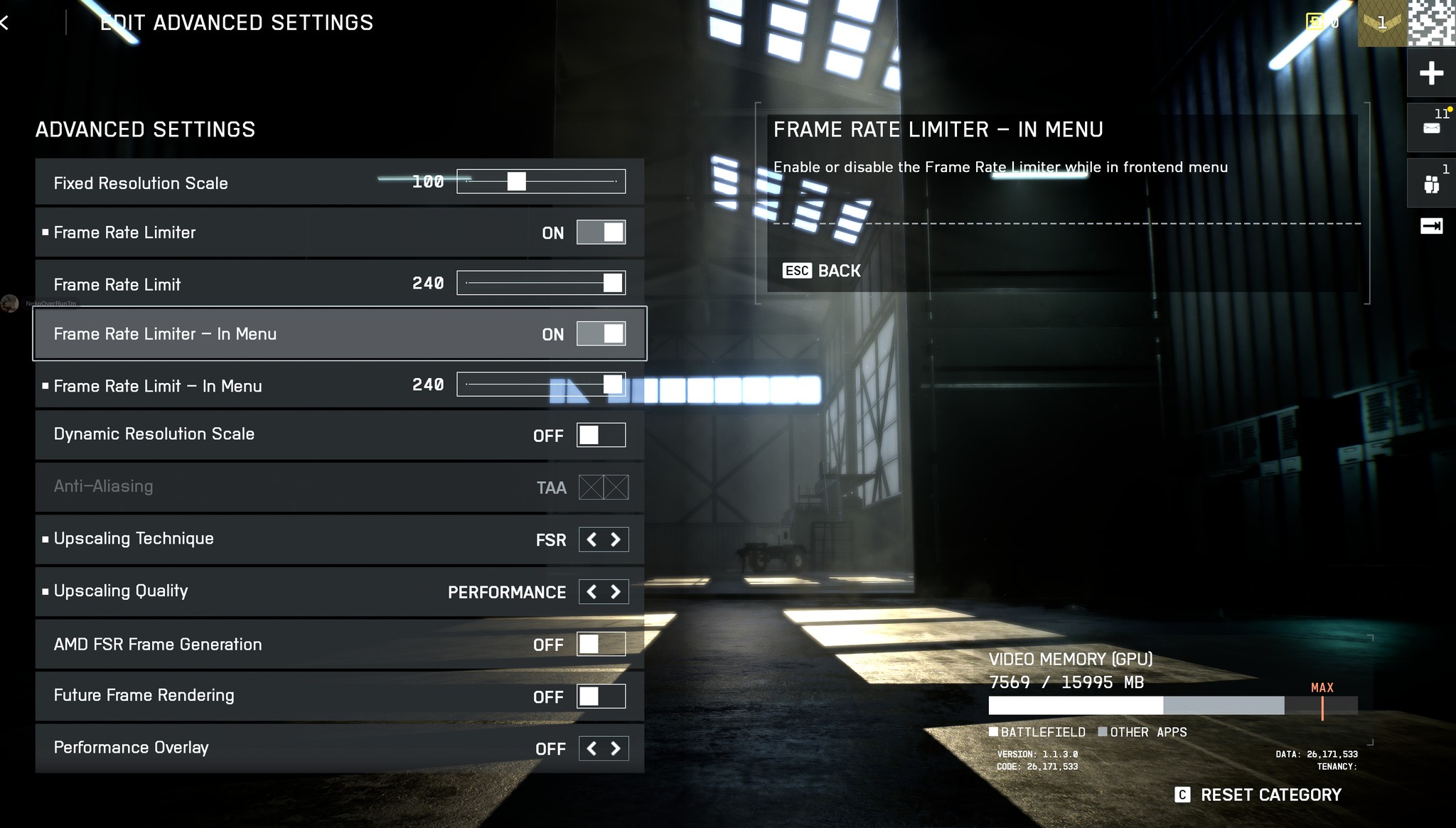
Task: Click the '7569 / 15995 MB' memory readout
Action: pos(1066,682)
